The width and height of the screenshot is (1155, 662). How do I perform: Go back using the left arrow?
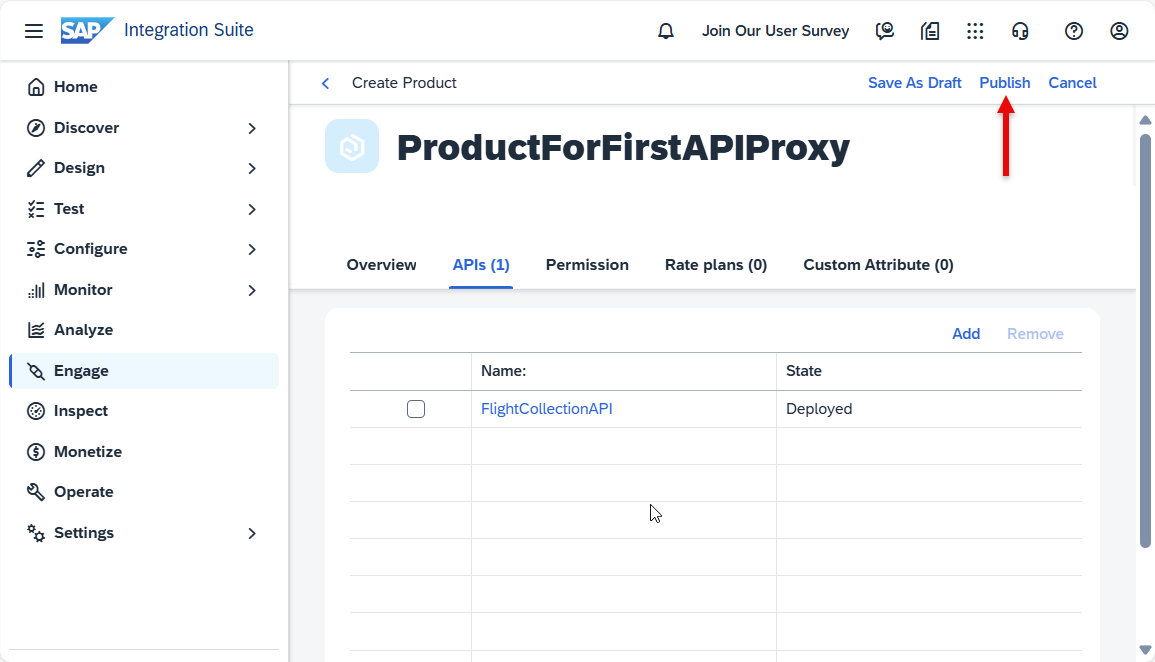[326, 83]
